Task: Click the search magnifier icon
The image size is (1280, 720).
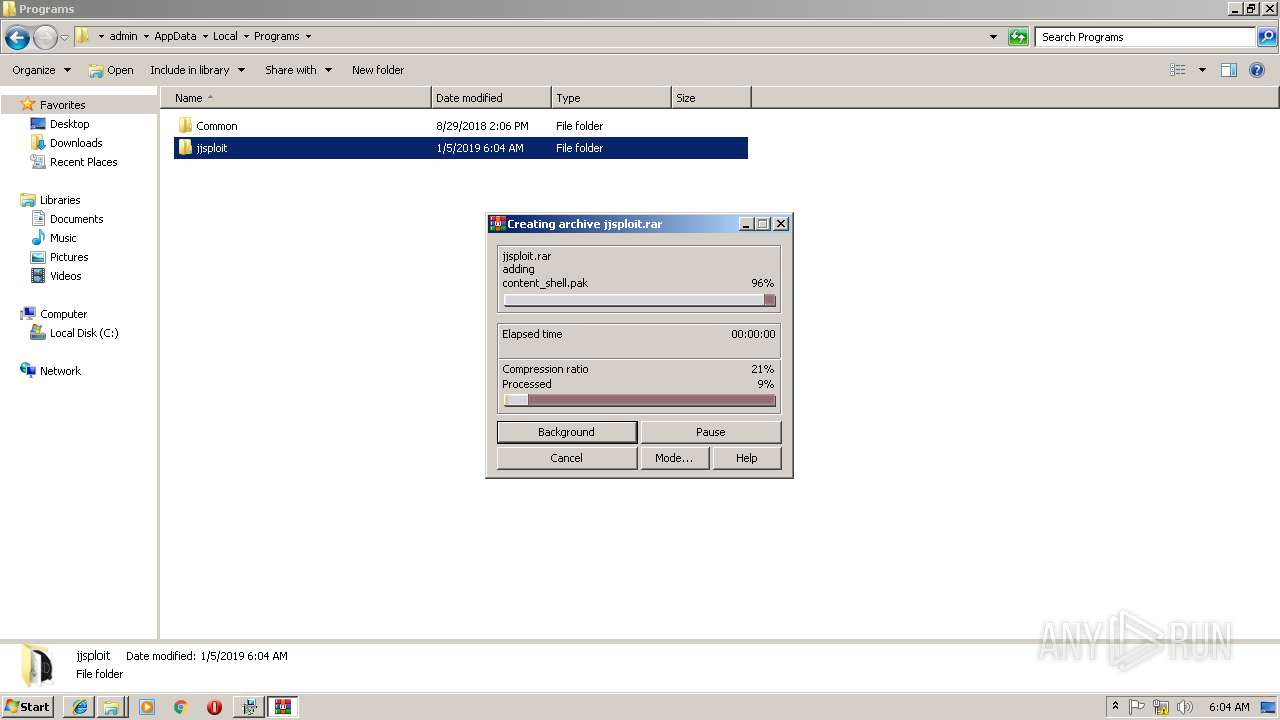Action: [1267, 37]
